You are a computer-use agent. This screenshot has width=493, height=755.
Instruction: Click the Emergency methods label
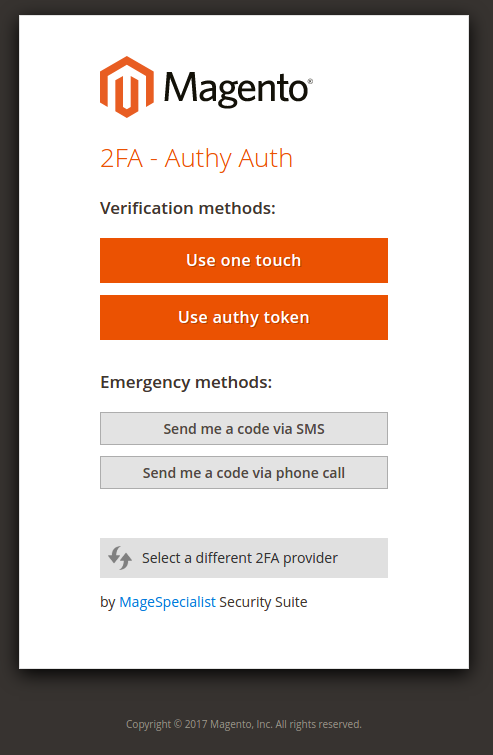tap(186, 382)
